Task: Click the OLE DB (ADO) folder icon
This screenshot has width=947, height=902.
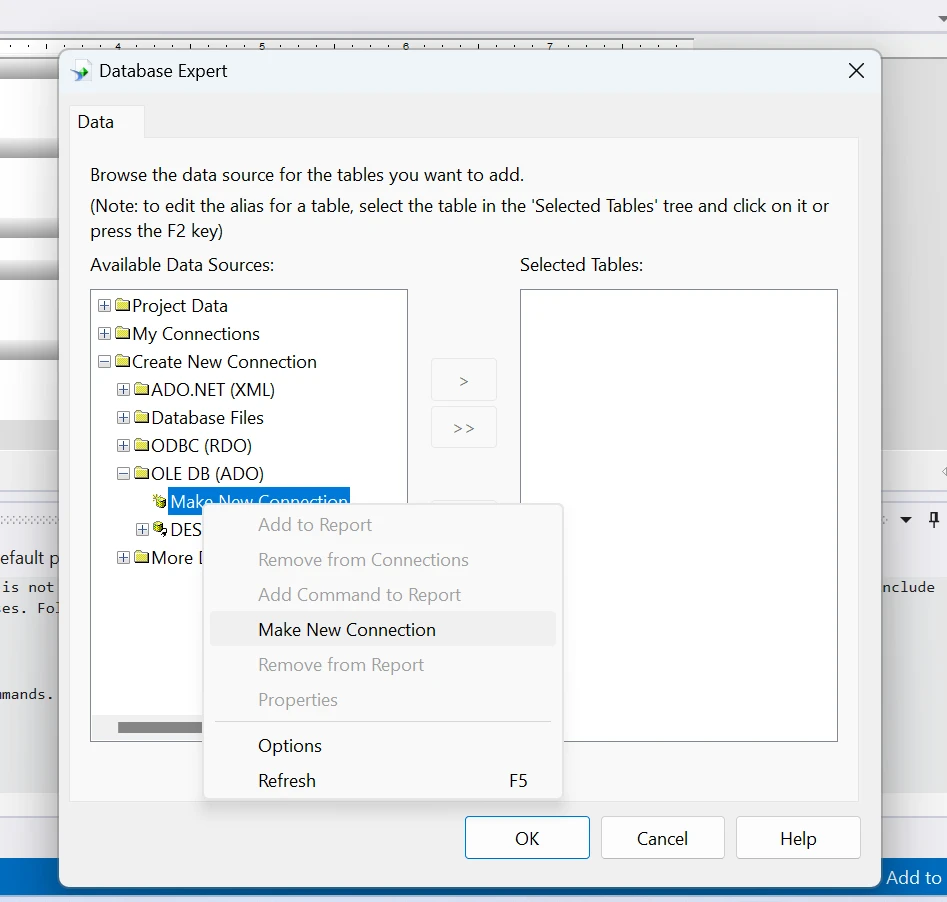Action: click(142, 474)
